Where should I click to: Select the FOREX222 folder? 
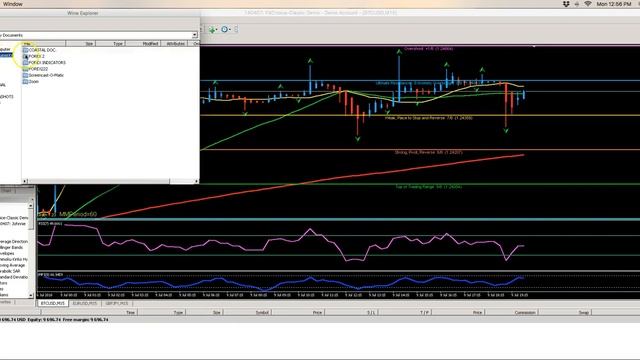tap(38, 69)
